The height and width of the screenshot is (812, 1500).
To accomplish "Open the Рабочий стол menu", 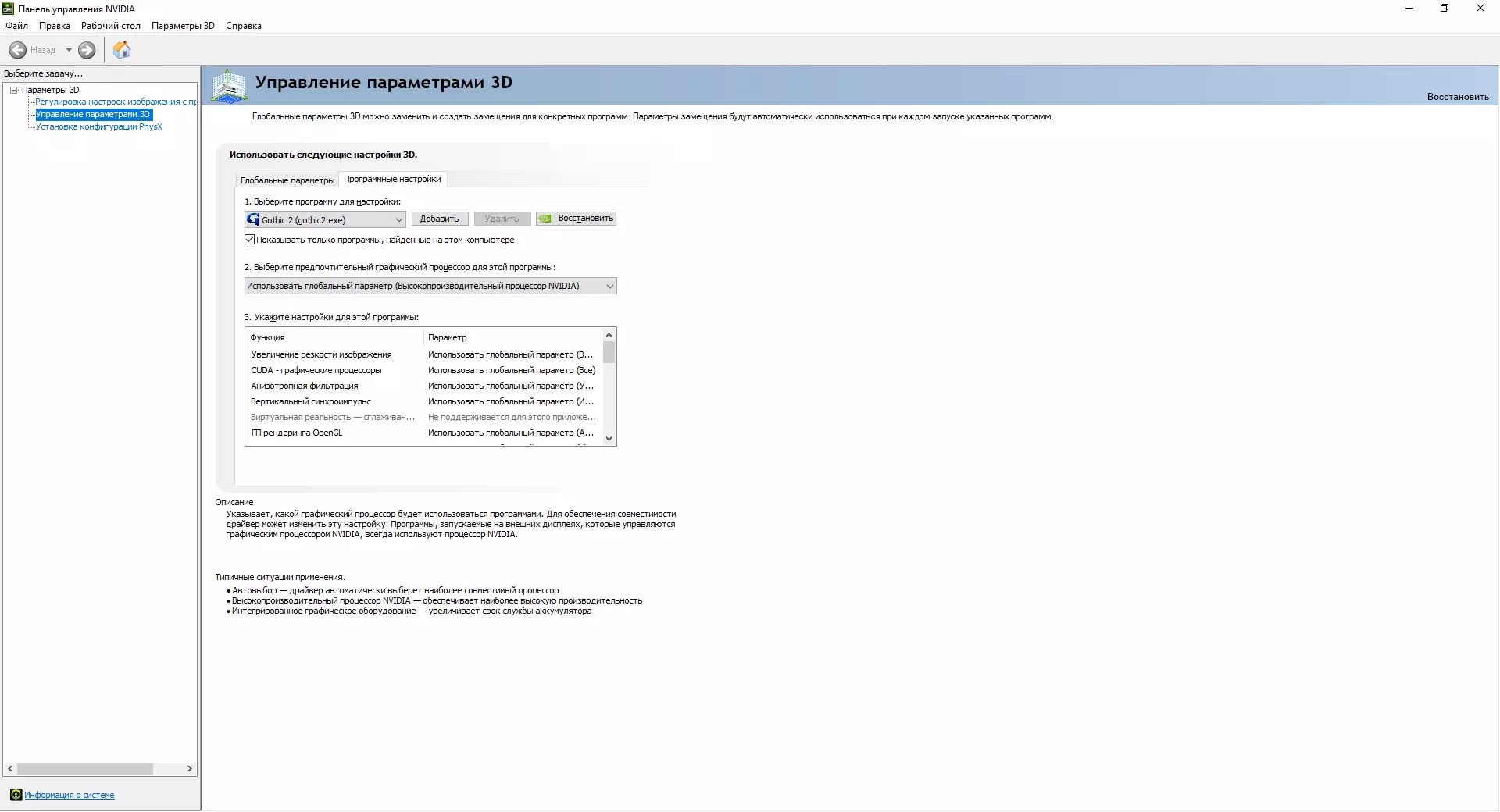I will pyautogui.click(x=111, y=26).
